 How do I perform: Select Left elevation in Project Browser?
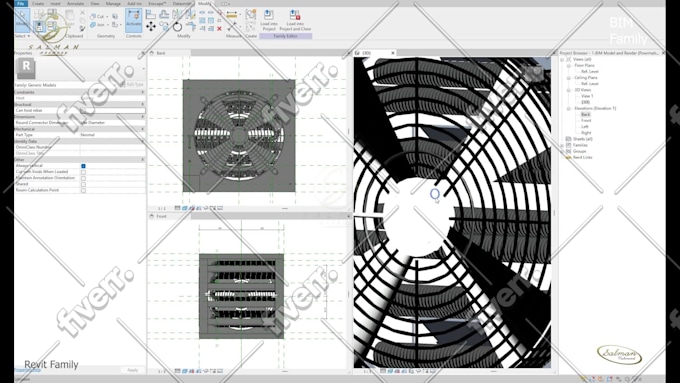click(x=585, y=127)
